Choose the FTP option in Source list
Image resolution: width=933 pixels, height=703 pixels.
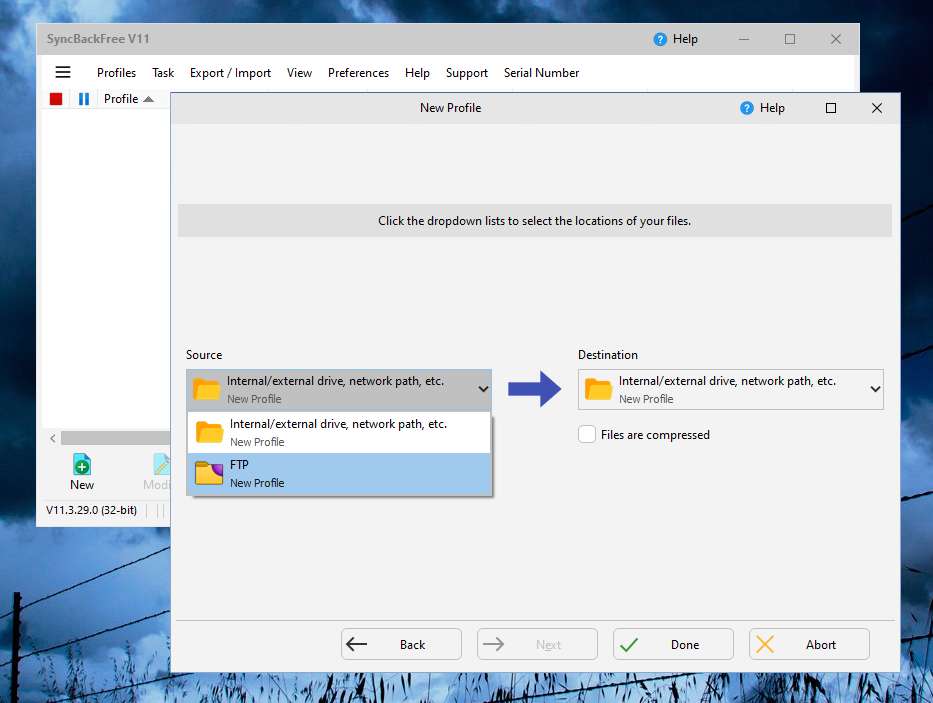tap(339, 474)
